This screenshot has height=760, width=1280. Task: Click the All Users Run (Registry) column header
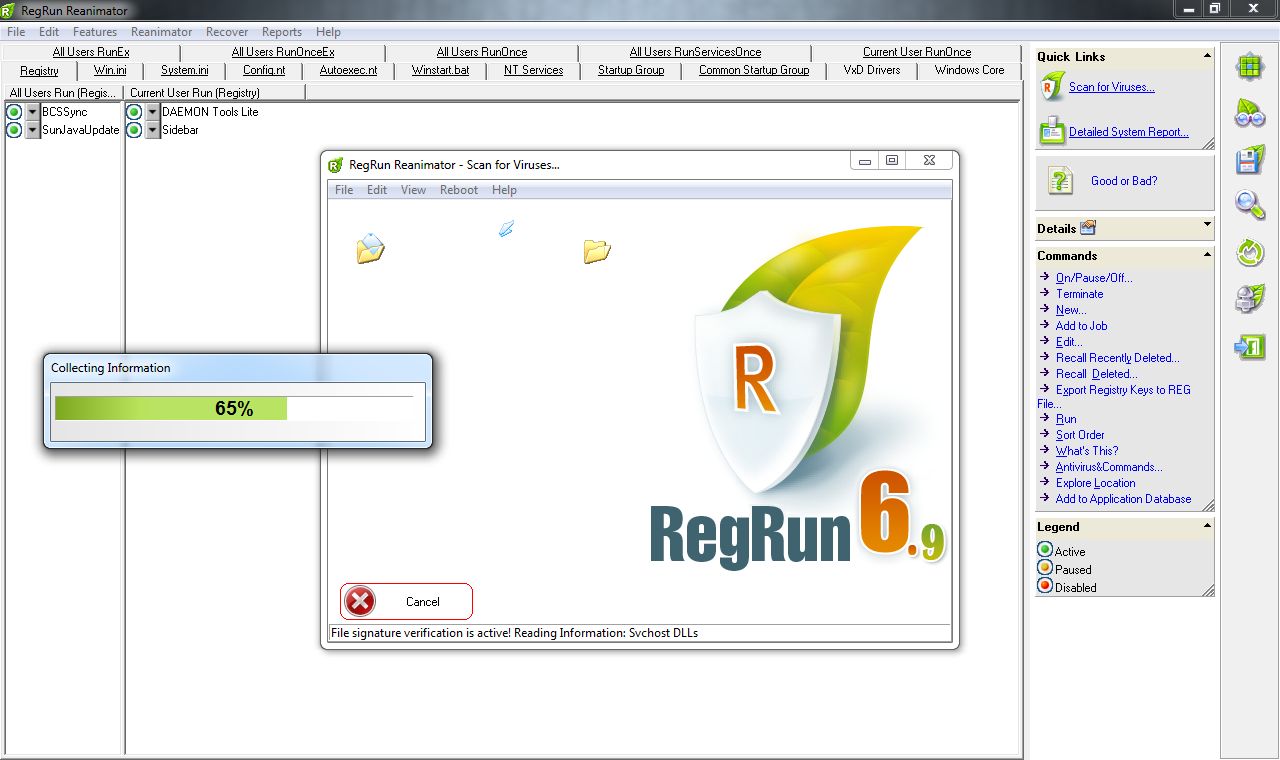pos(63,92)
